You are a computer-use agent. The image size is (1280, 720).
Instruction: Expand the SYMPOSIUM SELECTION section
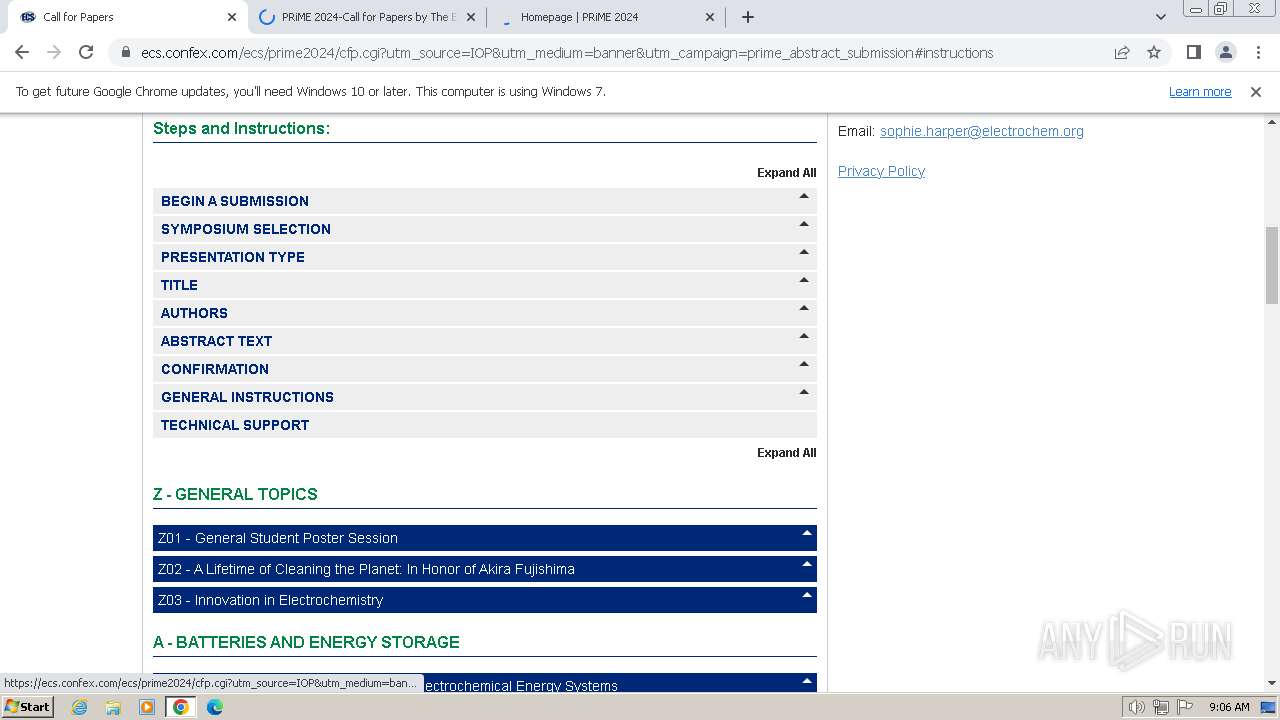(x=485, y=229)
